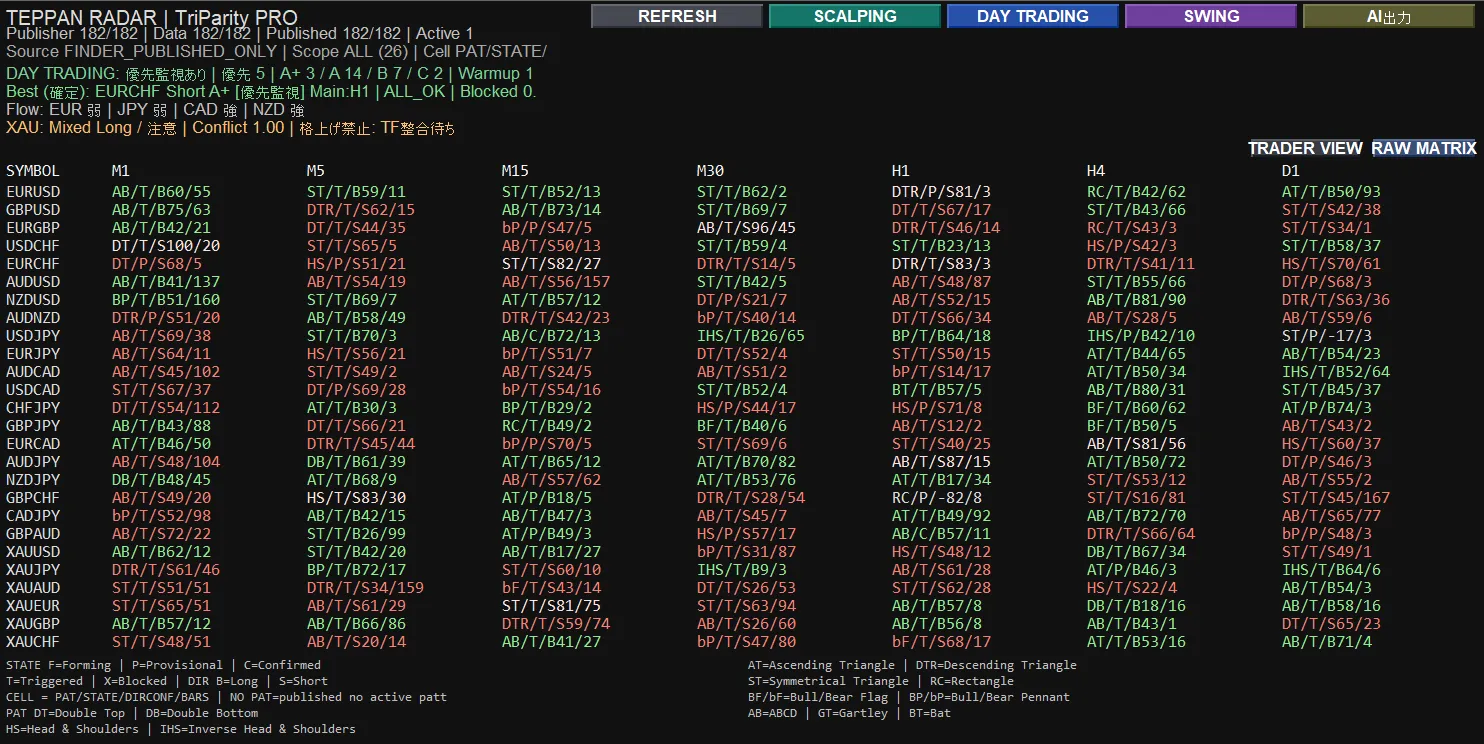1484x744 pixels.
Task: Select the AUDJPY H1 cell AB/T/S87/15
Action: point(941,462)
